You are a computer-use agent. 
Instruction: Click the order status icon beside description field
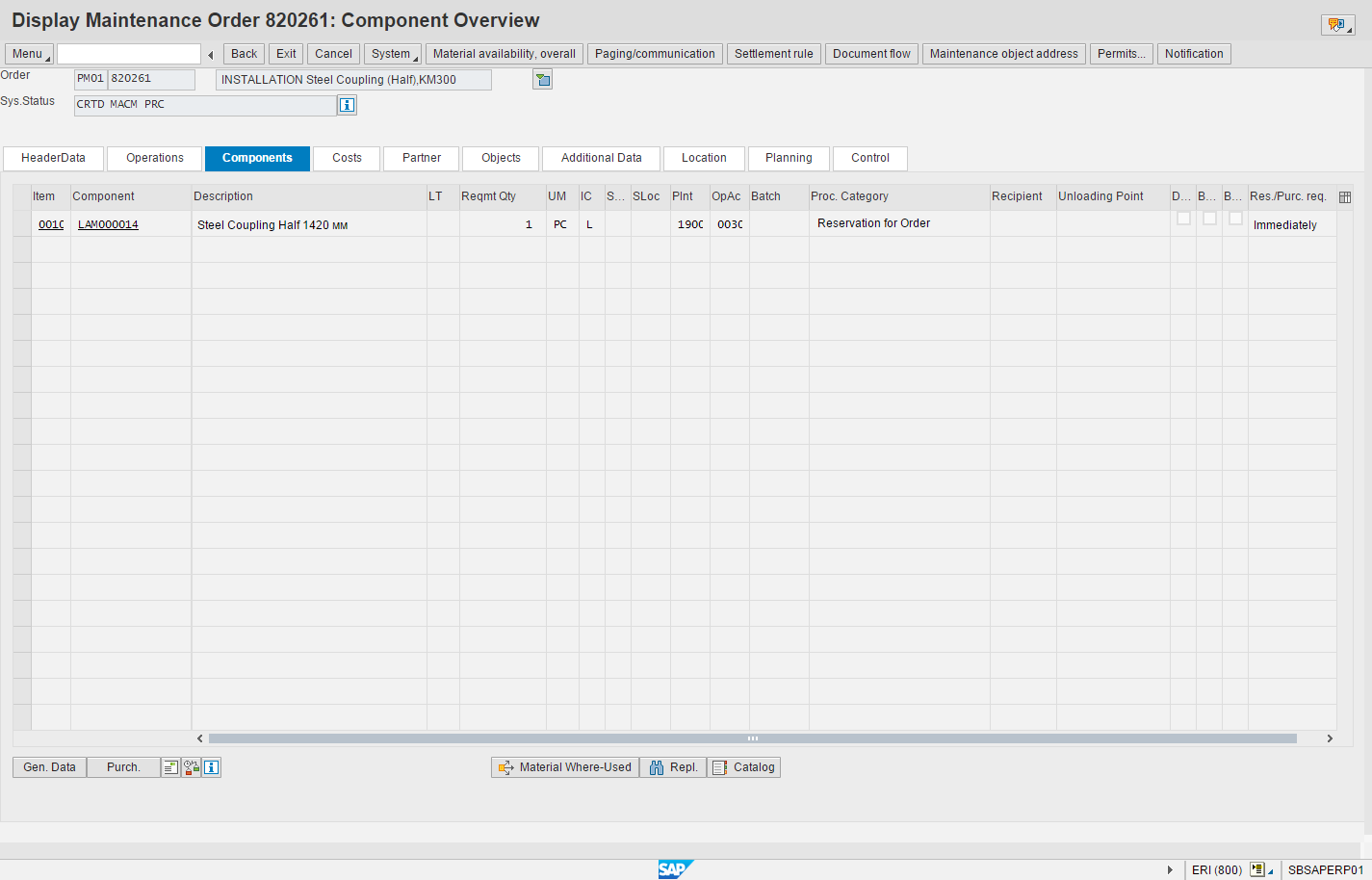[x=543, y=80]
